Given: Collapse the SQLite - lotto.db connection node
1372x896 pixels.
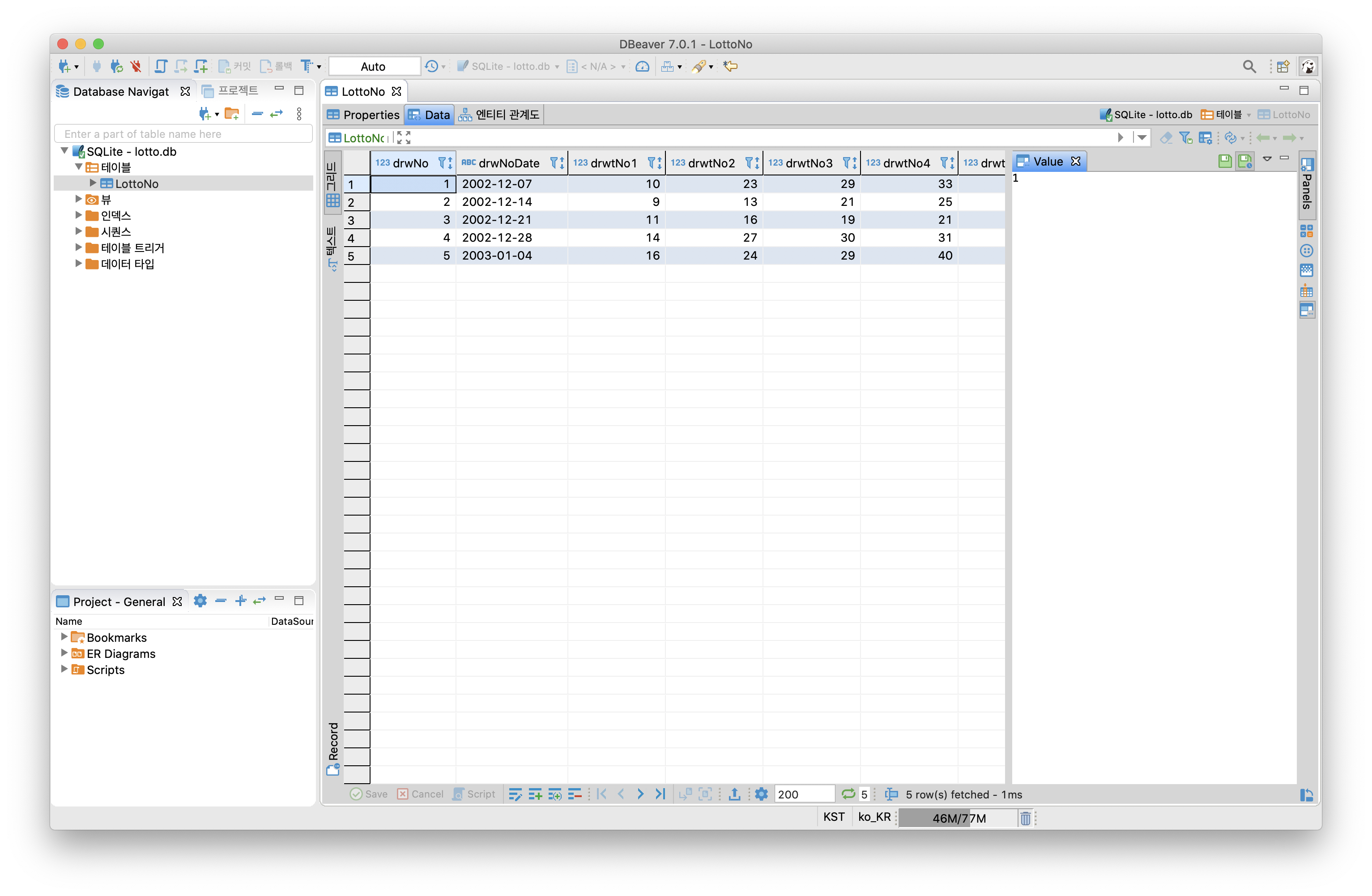Looking at the screenshot, I should [x=64, y=151].
